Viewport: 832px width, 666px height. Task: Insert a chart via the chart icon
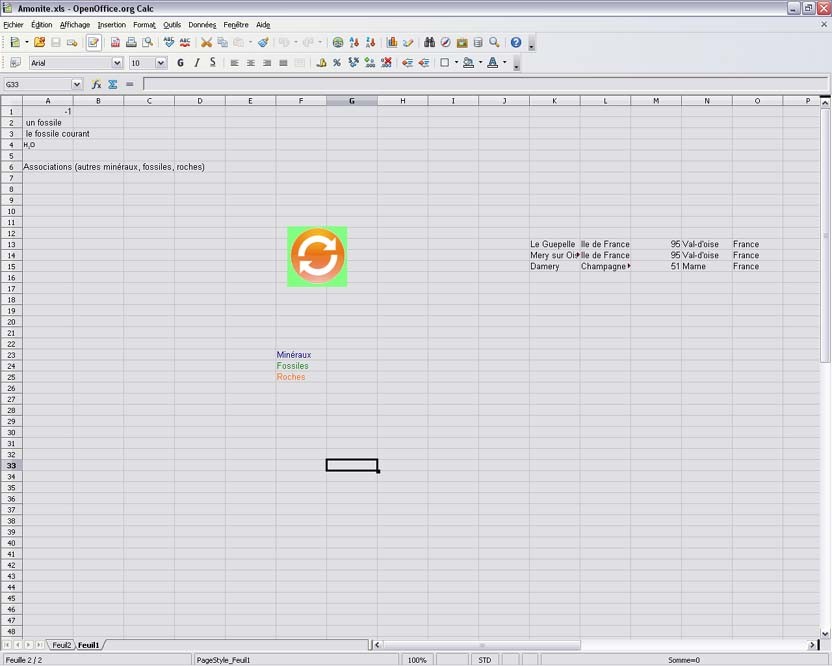(392, 43)
